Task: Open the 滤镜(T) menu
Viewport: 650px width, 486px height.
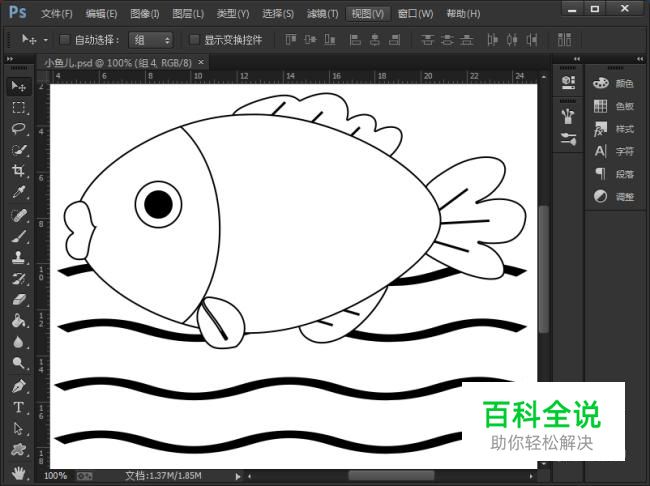Action: (x=322, y=14)
